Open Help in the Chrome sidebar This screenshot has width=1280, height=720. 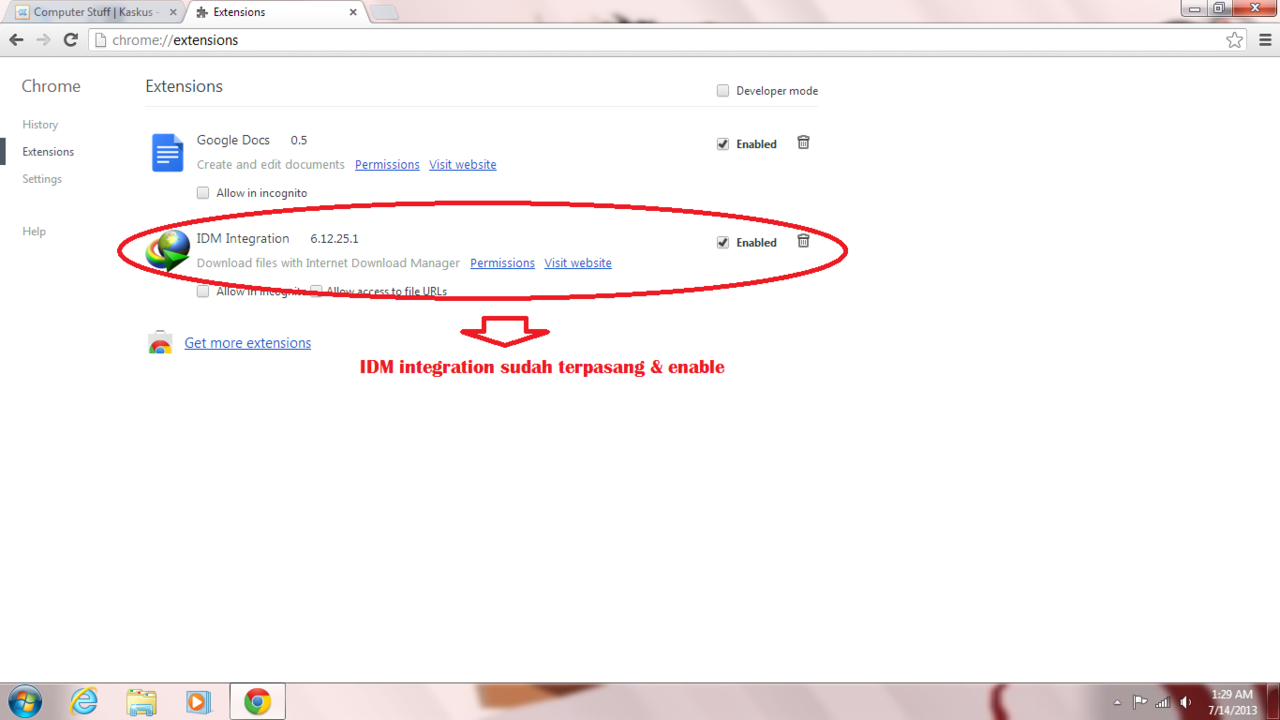(x=34, y=231)
